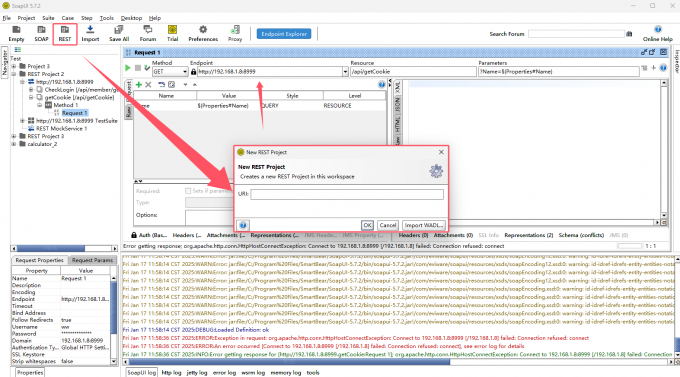
Task: Select Request 1 in navigator tree
Action: click(x=74, y=113)
